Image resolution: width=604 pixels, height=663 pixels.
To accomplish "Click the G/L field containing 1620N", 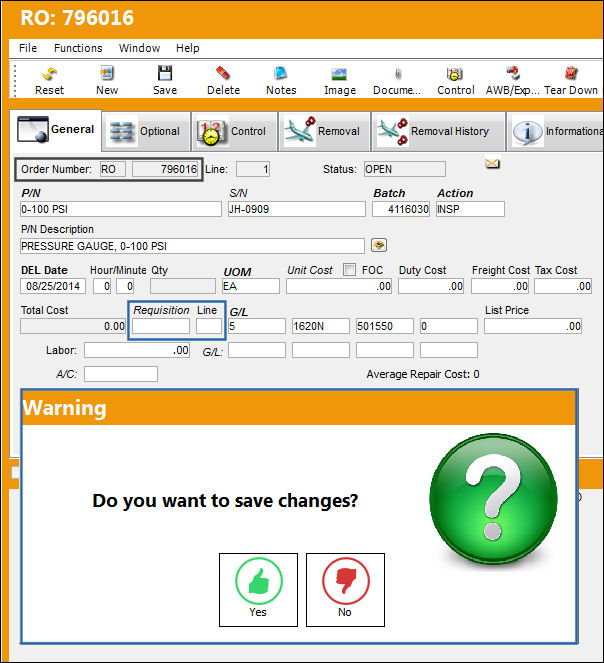I will [321, 326].
